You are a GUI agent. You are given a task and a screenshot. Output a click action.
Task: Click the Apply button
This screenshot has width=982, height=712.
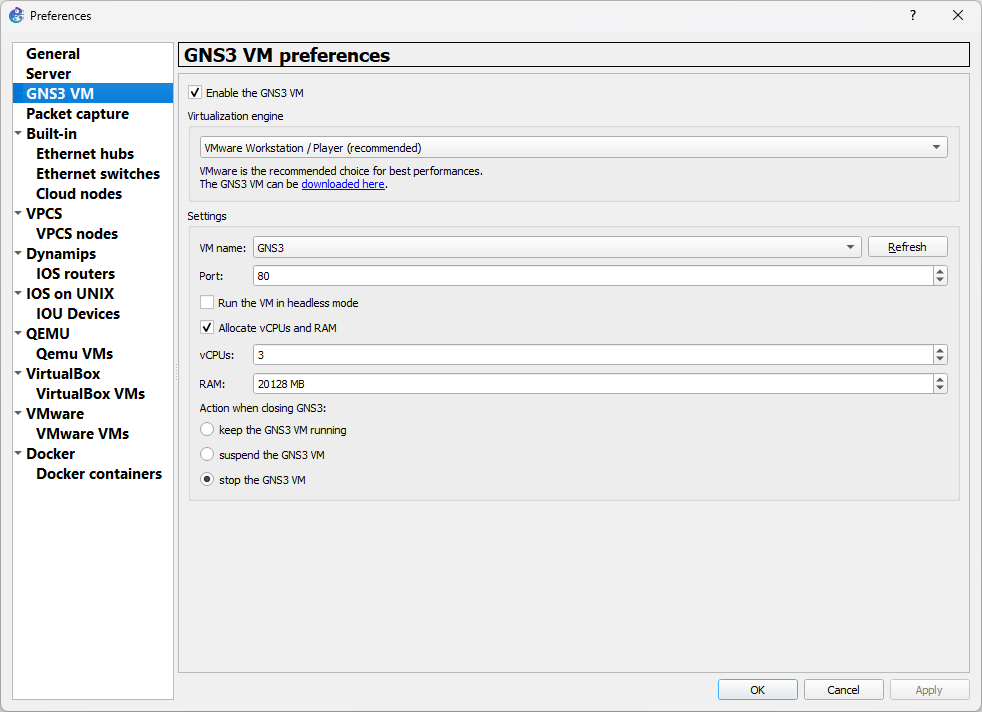(x=929, y=689)
